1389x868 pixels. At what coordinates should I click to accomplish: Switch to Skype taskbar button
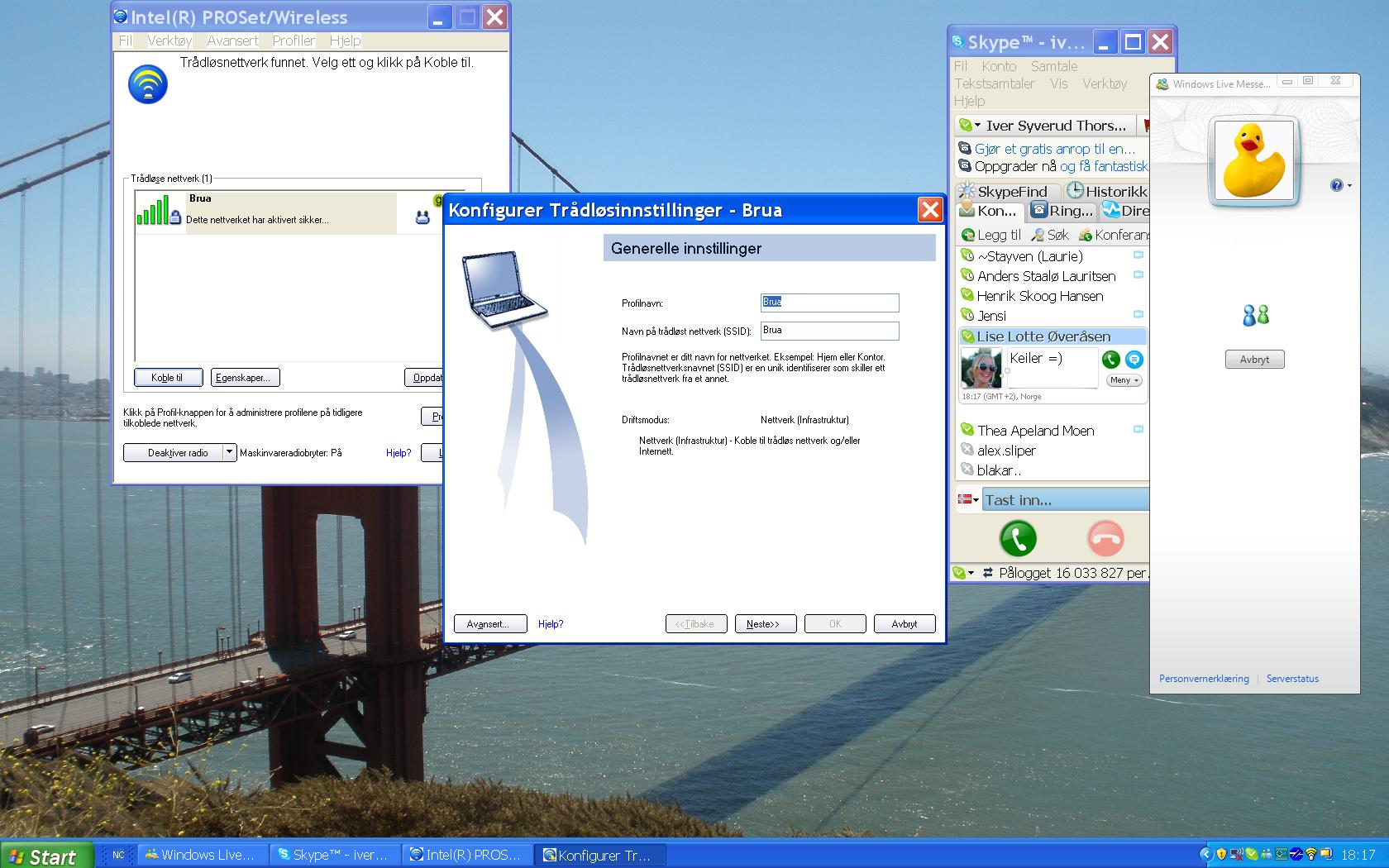[337, 855]
